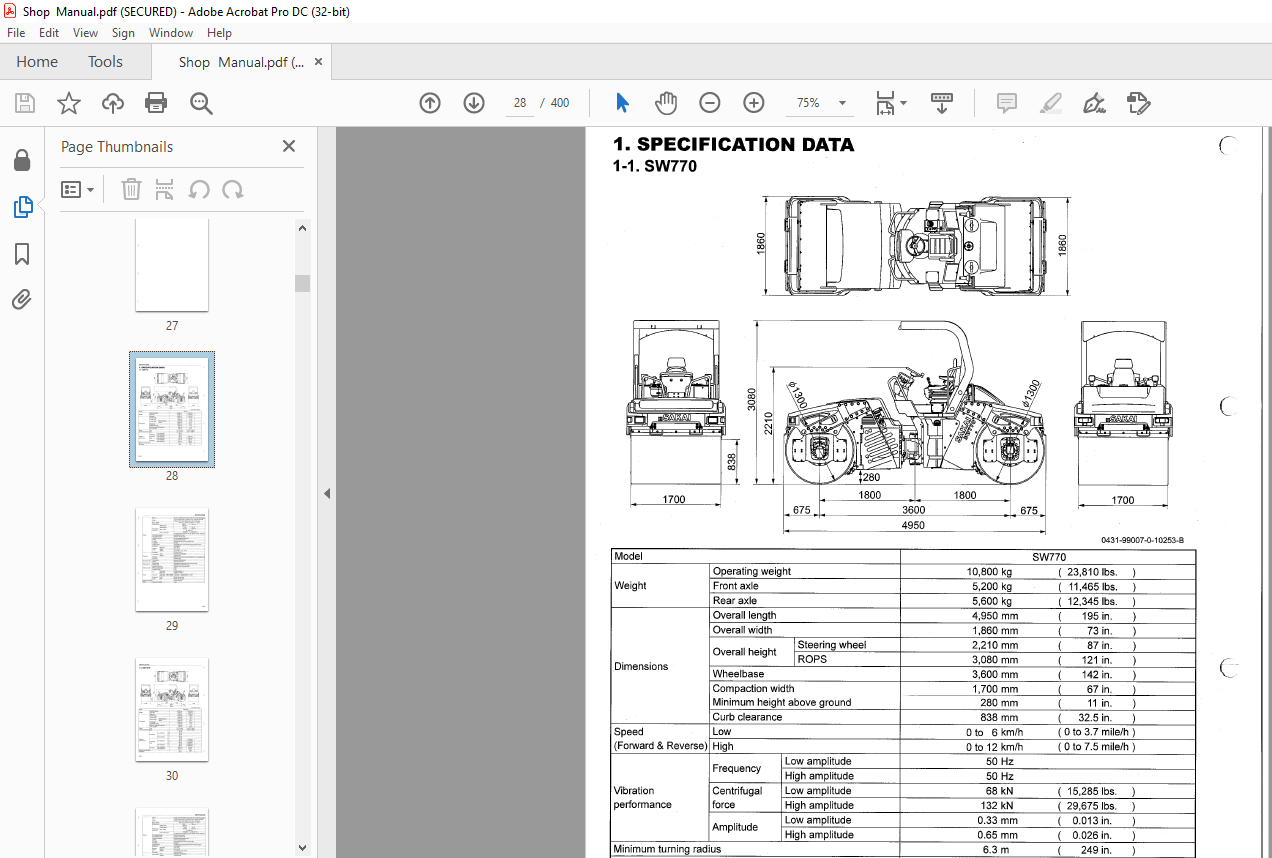The image size is (1272, 858).
Task: Select page 27 thumbnail
Action: pyautogui.click(x=172, y=265)
